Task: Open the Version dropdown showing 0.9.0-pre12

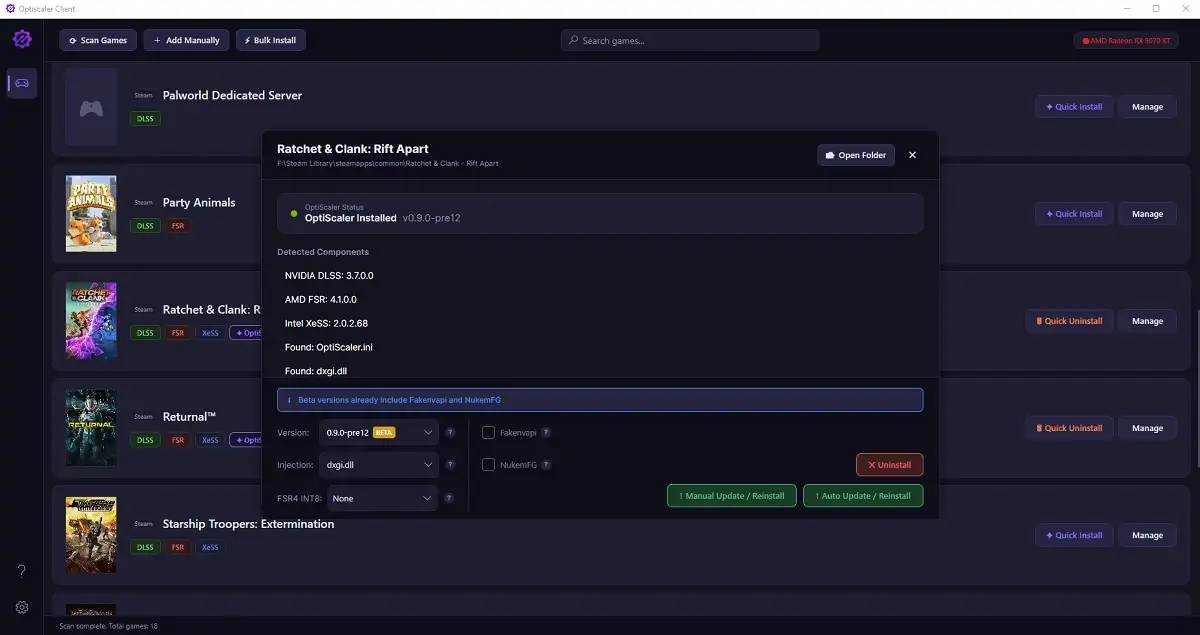Action: click(x=379, y=433)
